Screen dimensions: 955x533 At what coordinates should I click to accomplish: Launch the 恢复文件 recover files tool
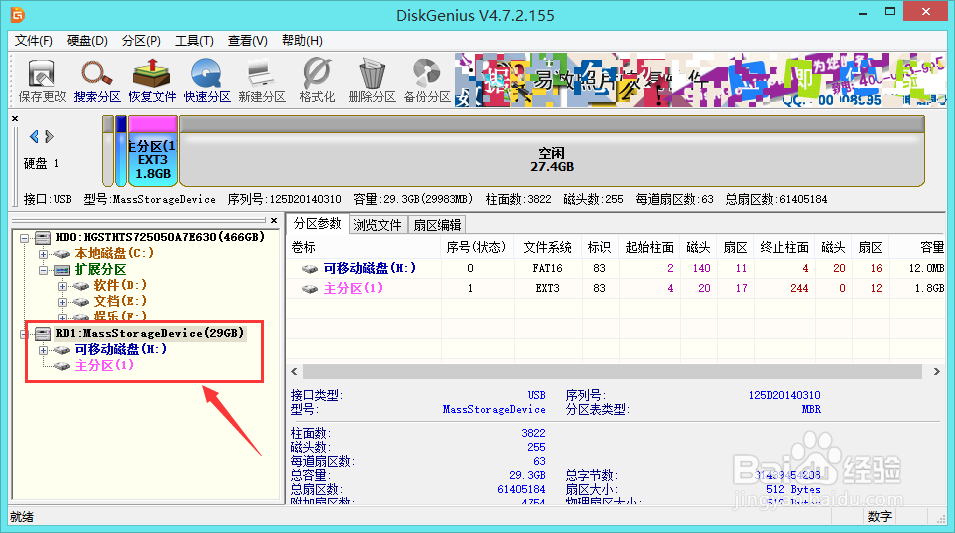(x=152, y=80)
